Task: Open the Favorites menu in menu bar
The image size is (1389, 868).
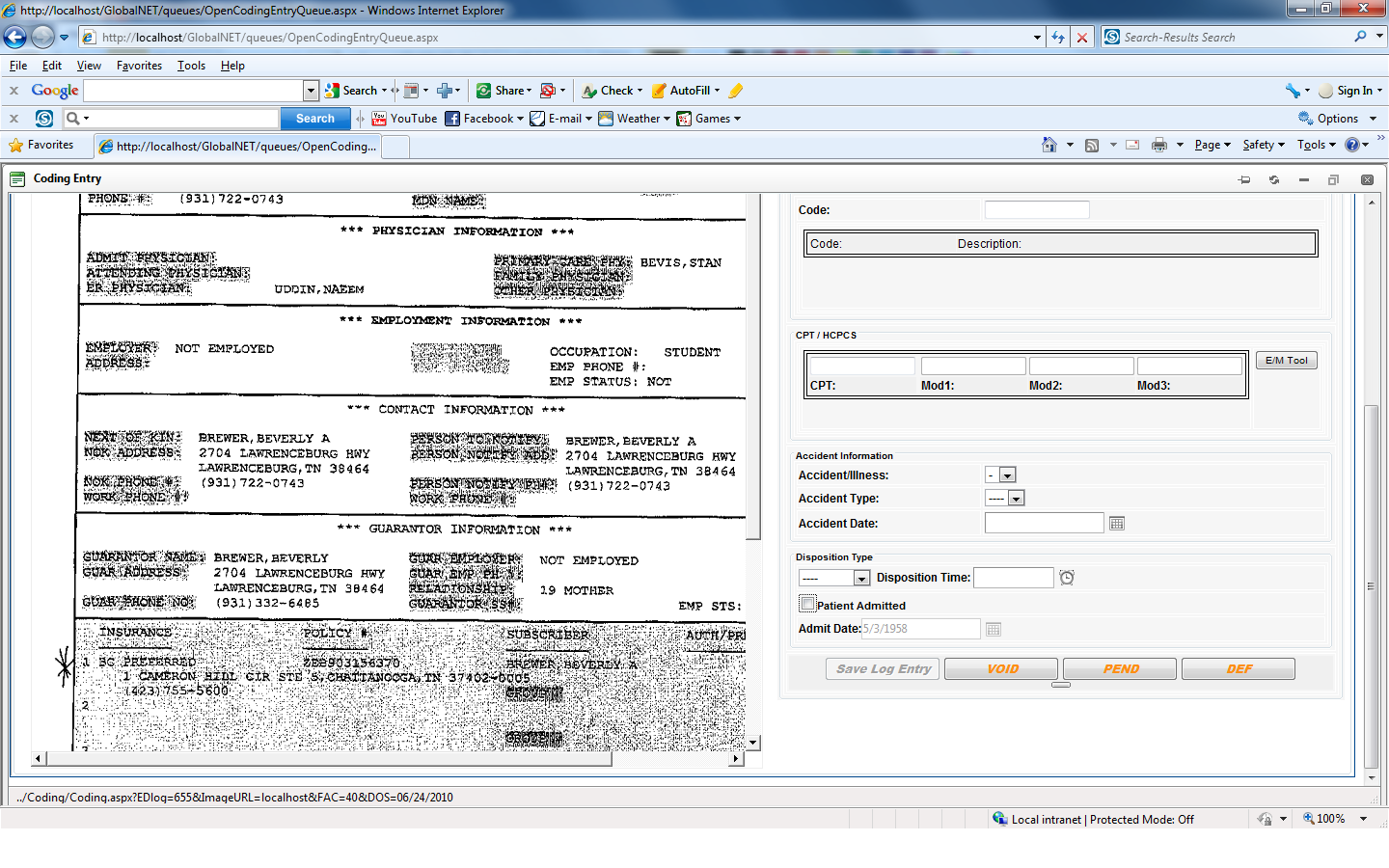Action: [139, 66]
